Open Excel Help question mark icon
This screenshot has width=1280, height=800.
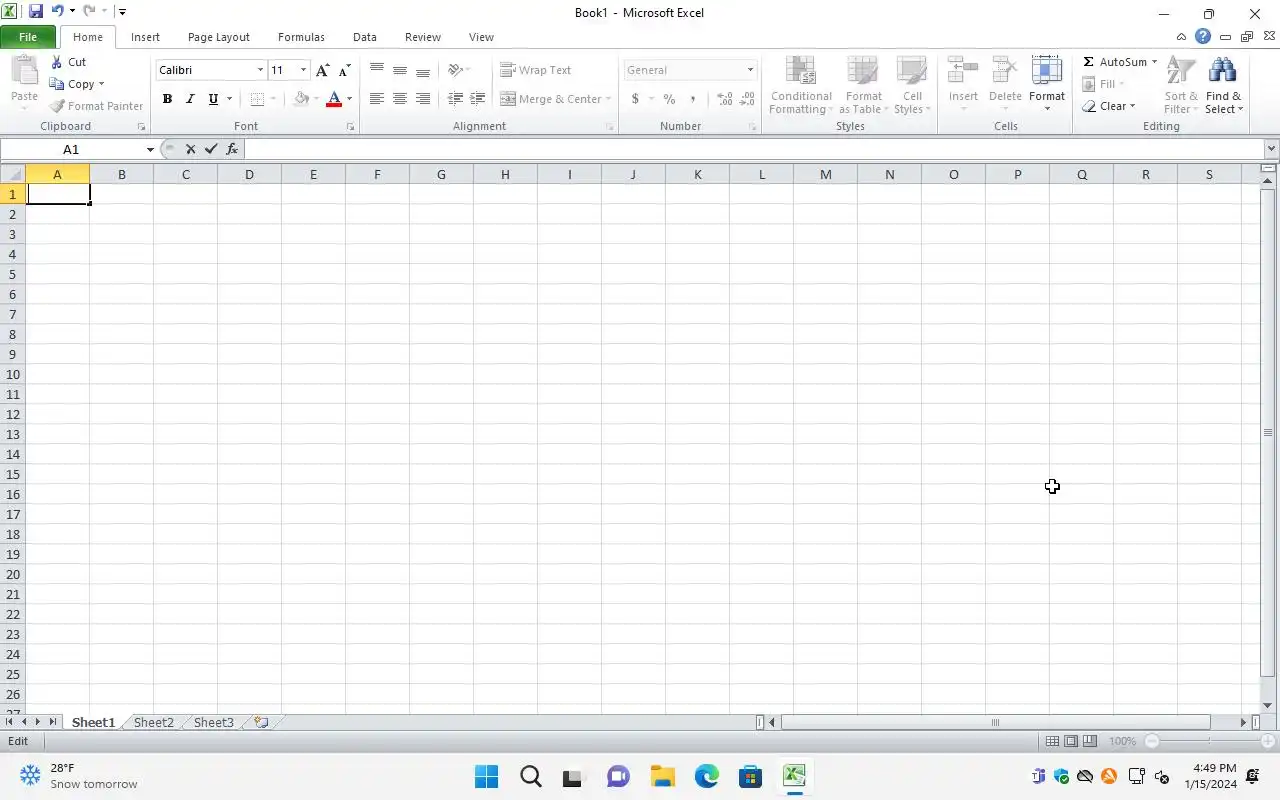[x=1203, y=37]
